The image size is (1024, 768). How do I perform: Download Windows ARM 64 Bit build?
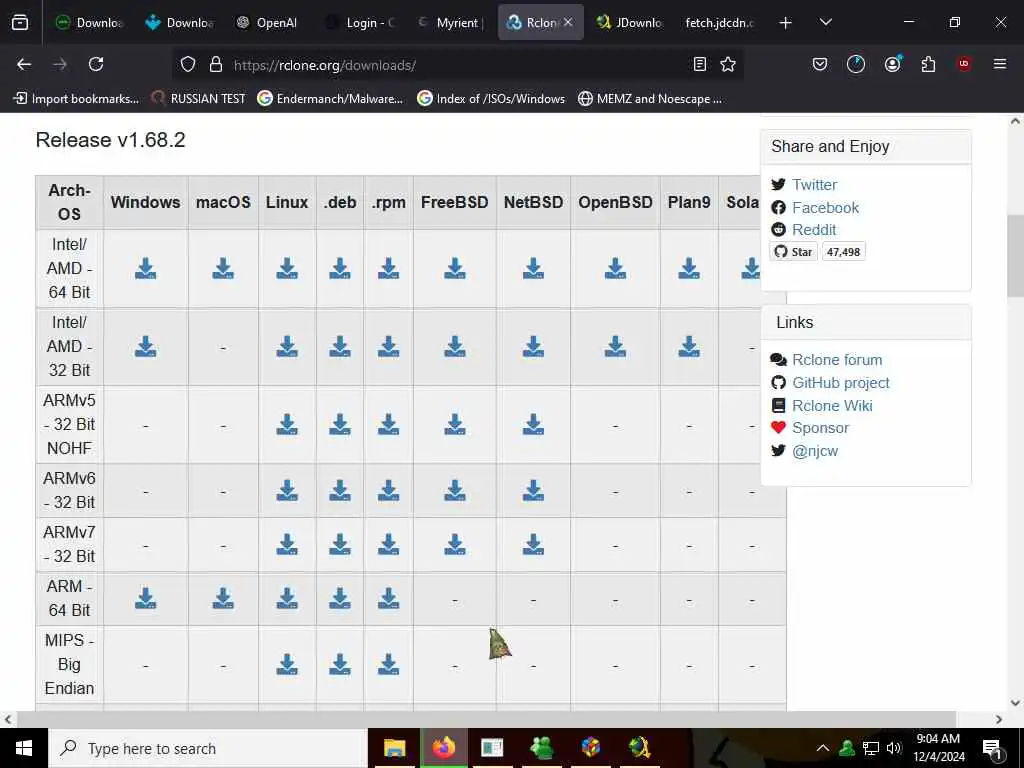coord(145,598)
